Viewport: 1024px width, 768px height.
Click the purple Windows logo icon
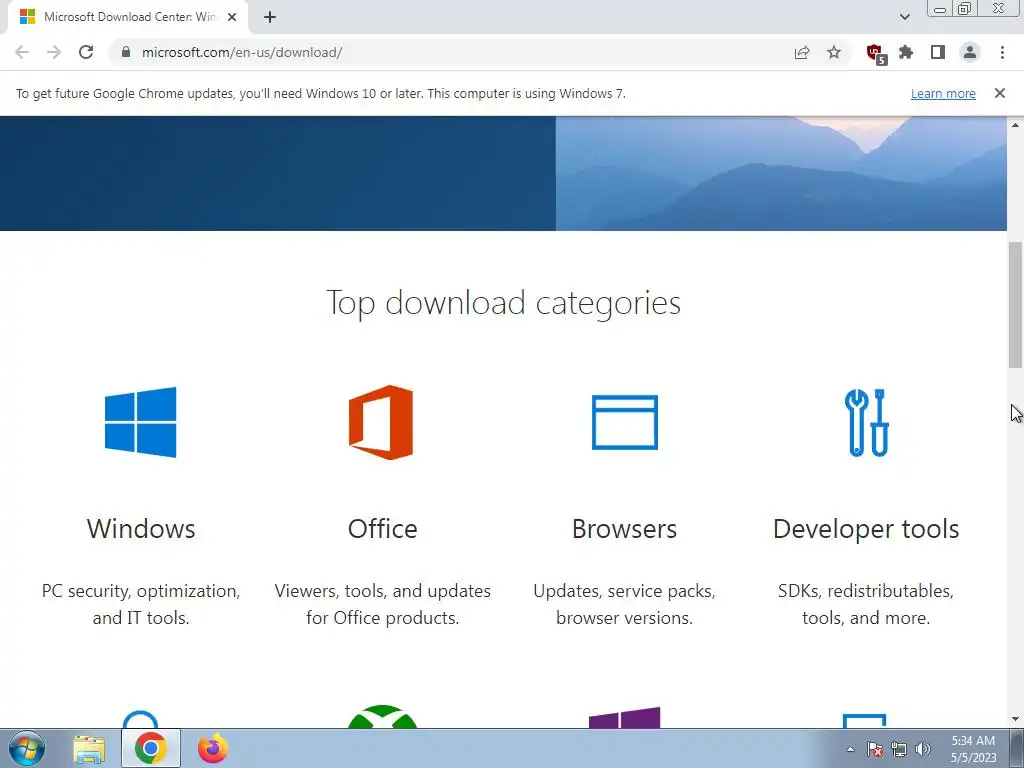[x=624, y=717]
